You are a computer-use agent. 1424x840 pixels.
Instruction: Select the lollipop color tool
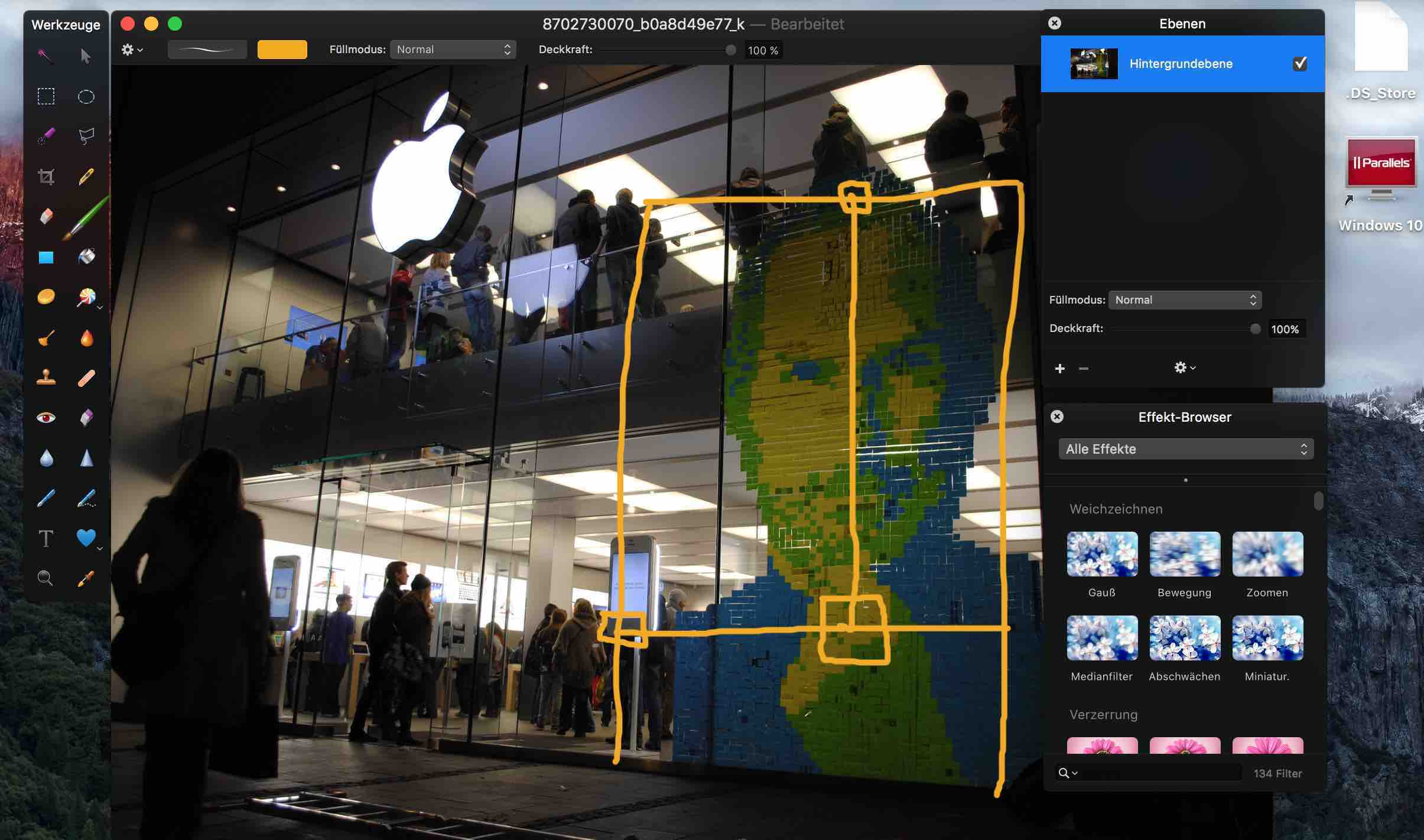(x=86, y=297)
